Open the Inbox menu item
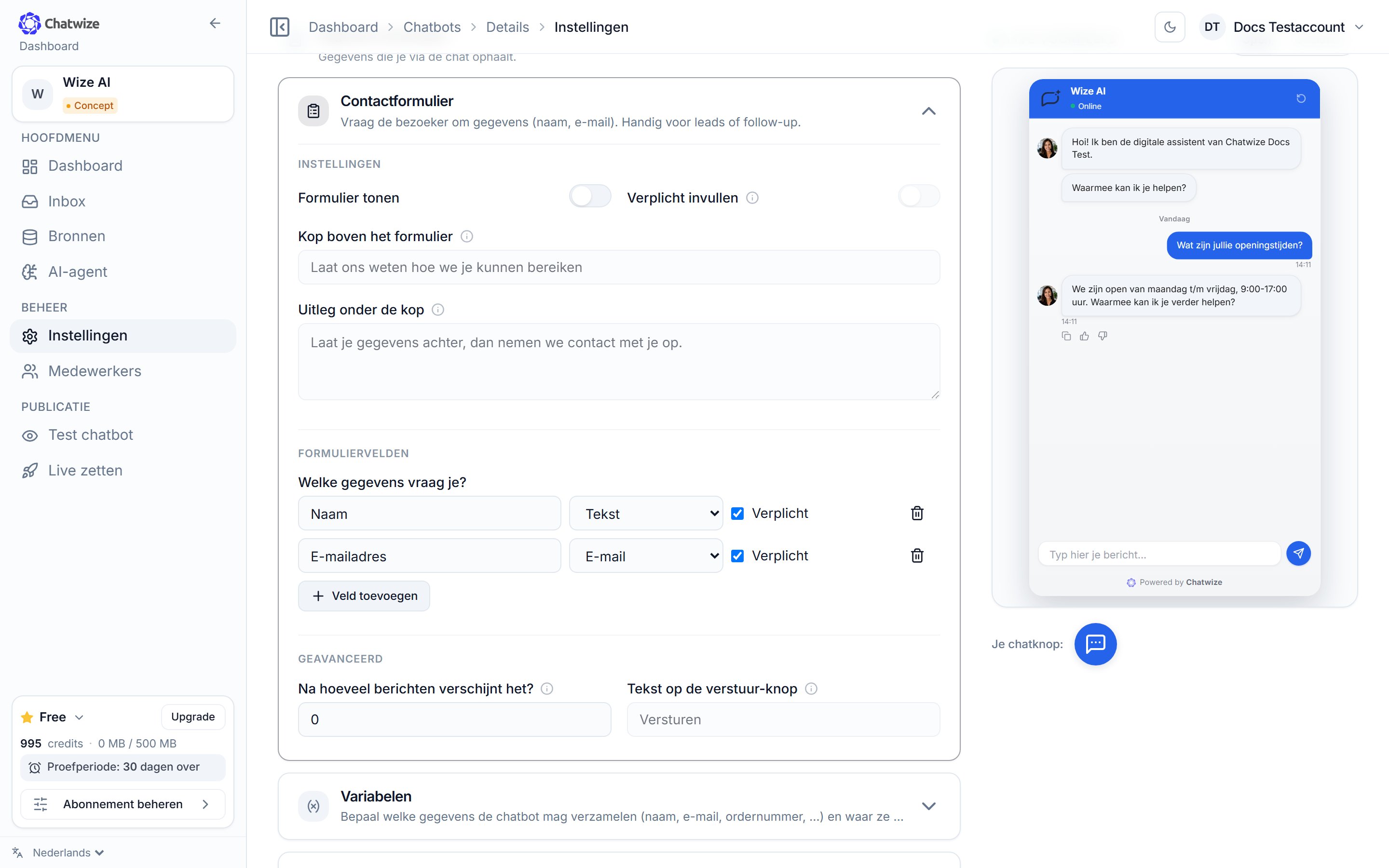Viewport: 1389px width, 868px height. pos(123,202)
